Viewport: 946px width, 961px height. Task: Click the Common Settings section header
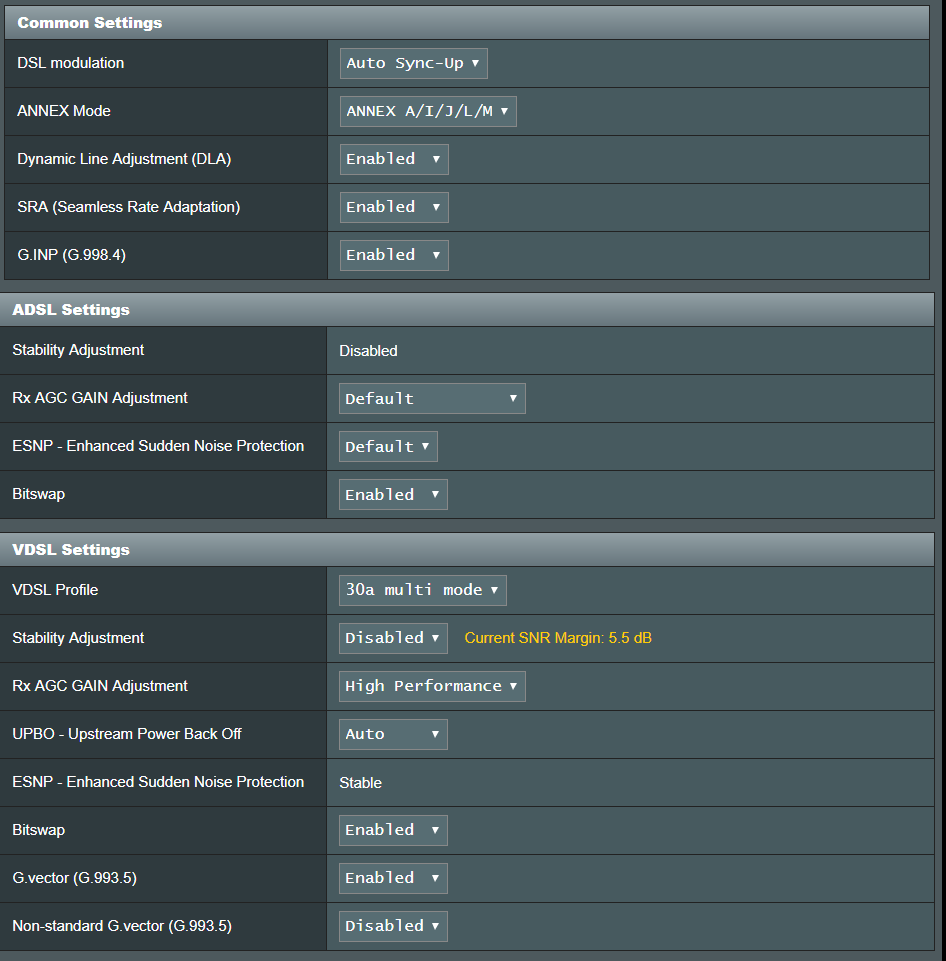pos(90,22)
